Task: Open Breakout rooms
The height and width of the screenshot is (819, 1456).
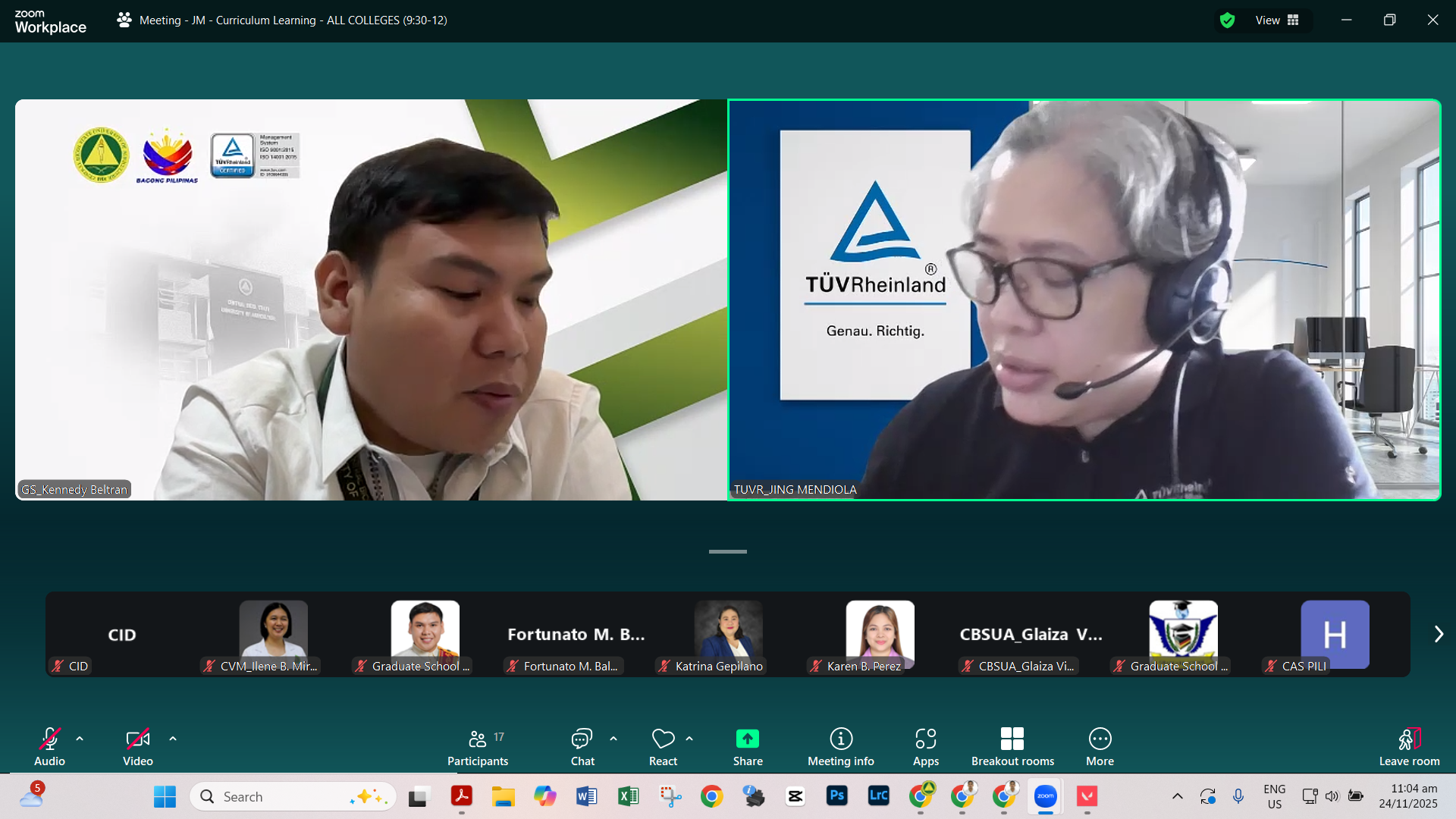Action: [1012, 747]
